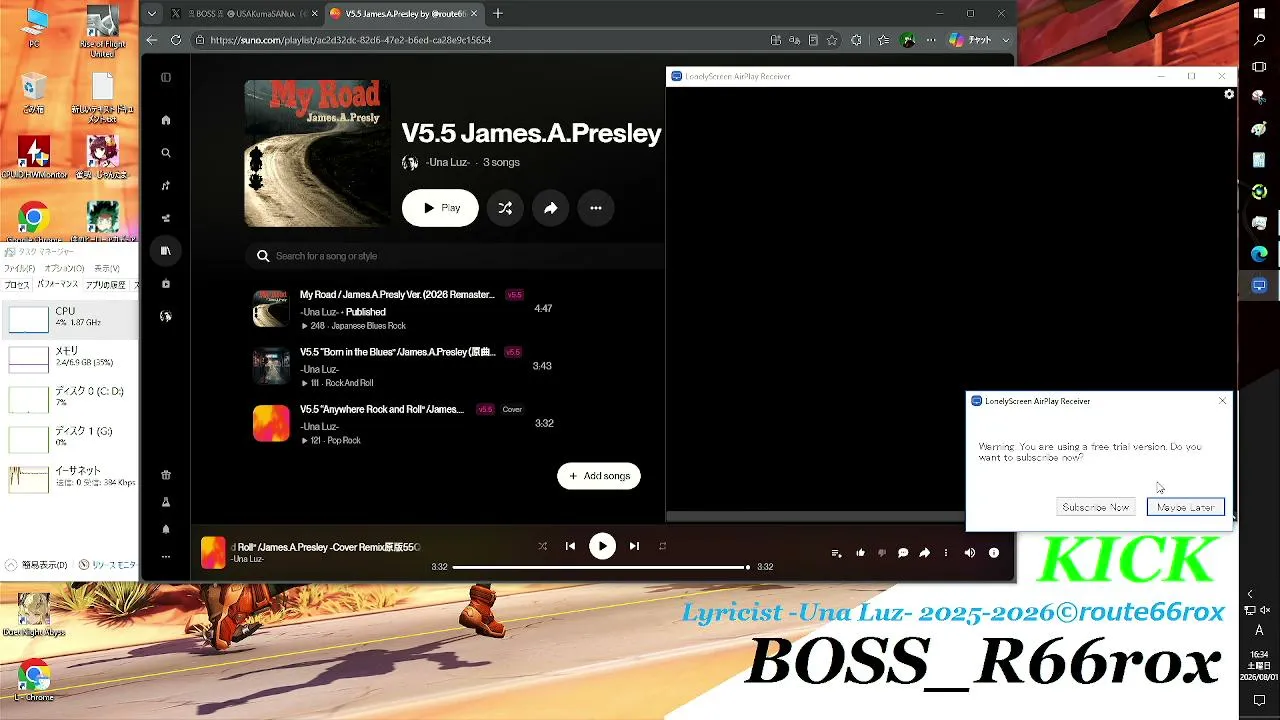The width and height of the screenshot is (1280, 720).
Task: Click Maybe Later in LonelyScreen dialog
Action: click(x=1186, y=507)
